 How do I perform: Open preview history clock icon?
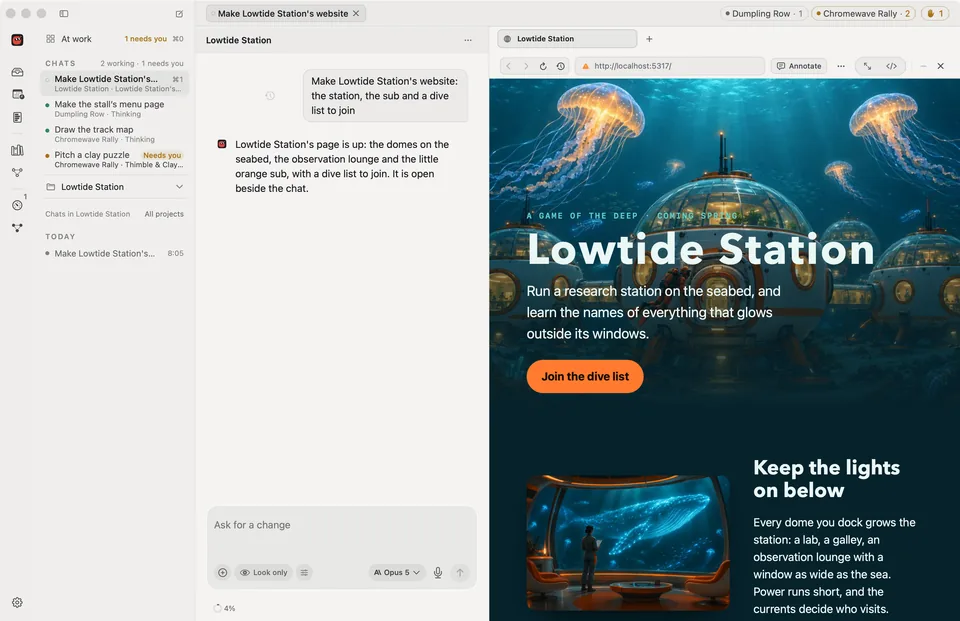[x=561, y=66]
